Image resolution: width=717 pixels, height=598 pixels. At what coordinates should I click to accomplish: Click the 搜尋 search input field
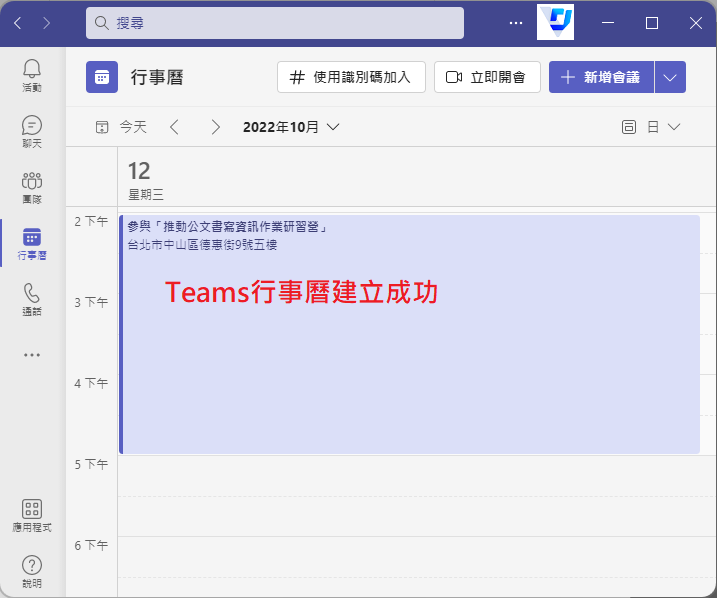click(x=275, y=23)
